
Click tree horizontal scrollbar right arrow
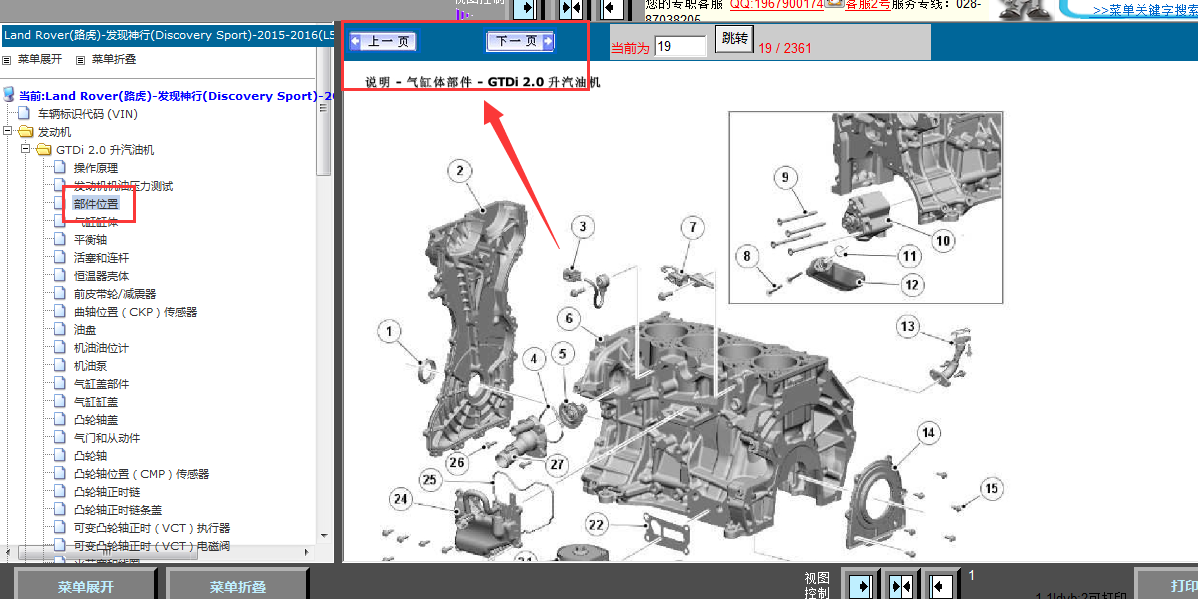(309, 552)
